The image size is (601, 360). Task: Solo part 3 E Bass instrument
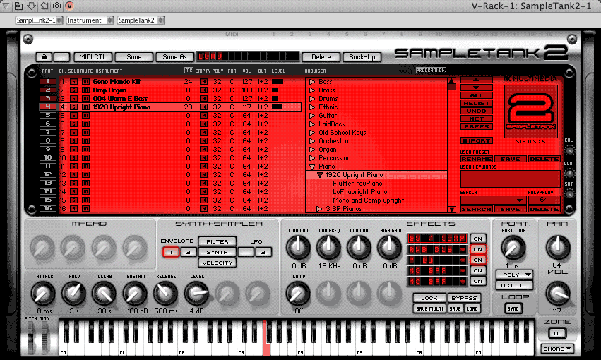pyautogui.click(x=74, y=99)
